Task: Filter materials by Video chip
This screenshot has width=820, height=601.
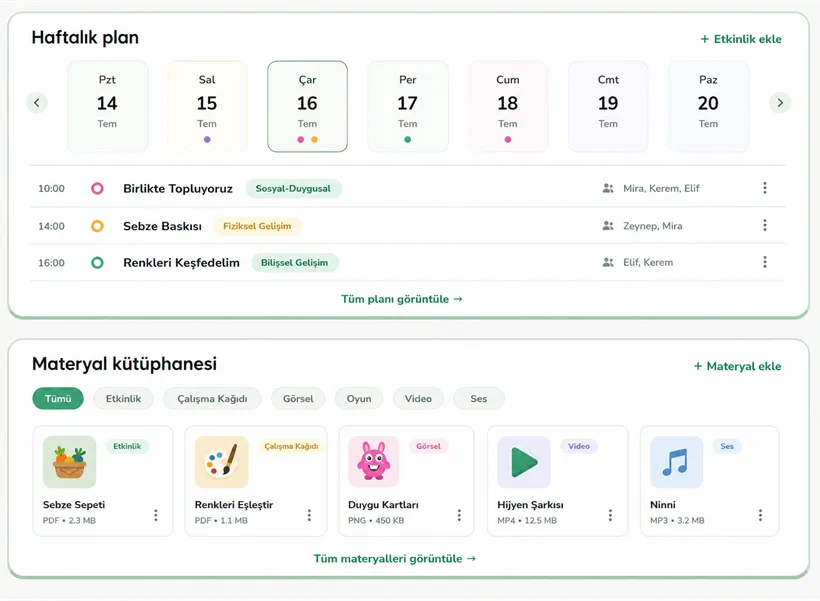Action: coord(418,399)
